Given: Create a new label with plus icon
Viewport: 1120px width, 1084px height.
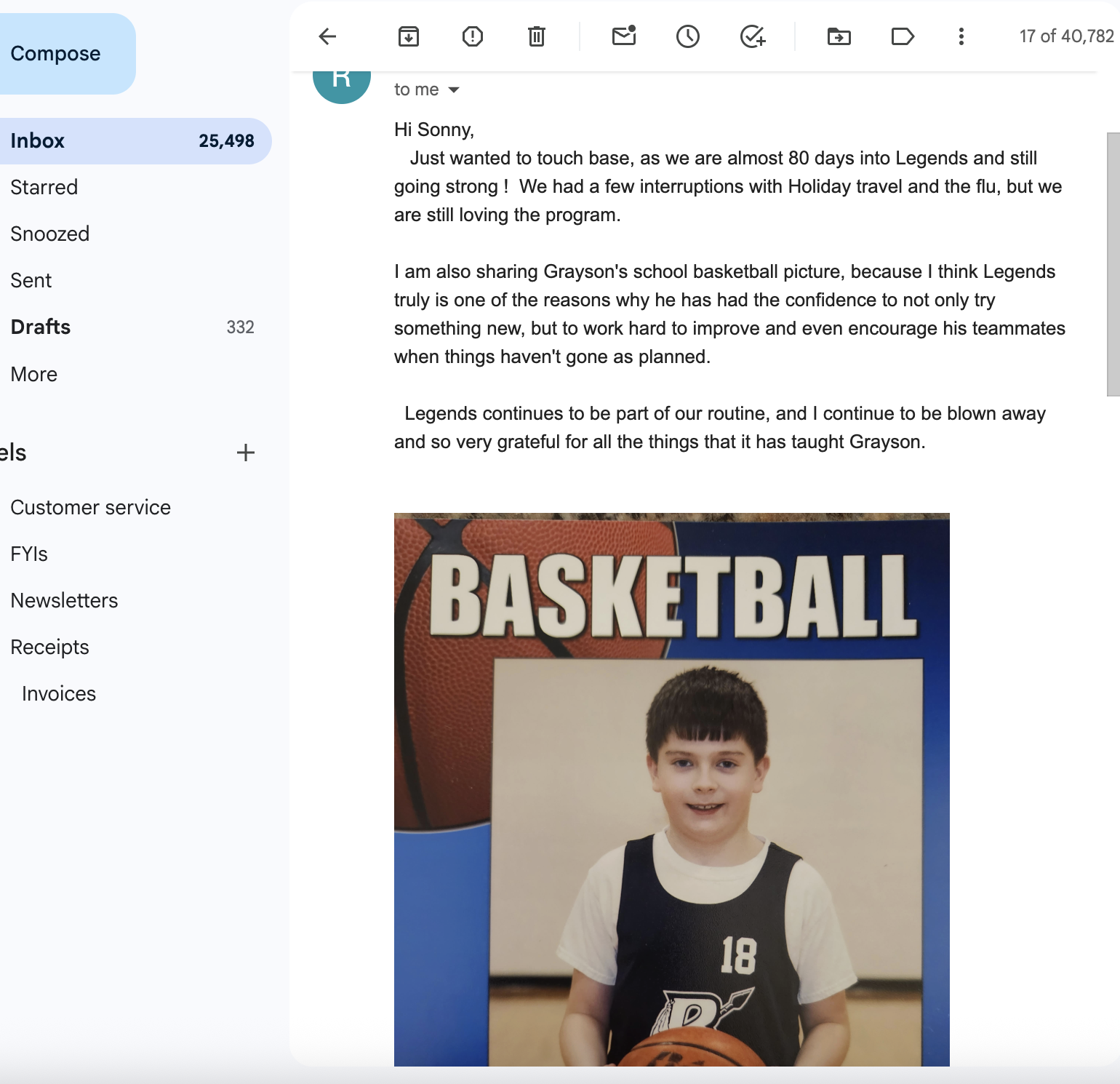Looking at the screenshot, I should pyautogui.click(x=246, y=453).
